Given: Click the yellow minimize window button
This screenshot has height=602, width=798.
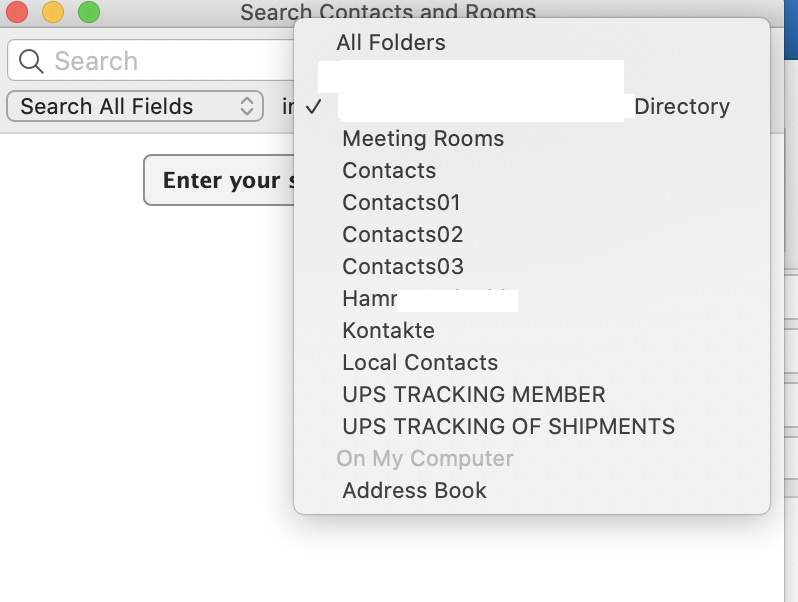Looking at the screenshot, I should 53,12.
